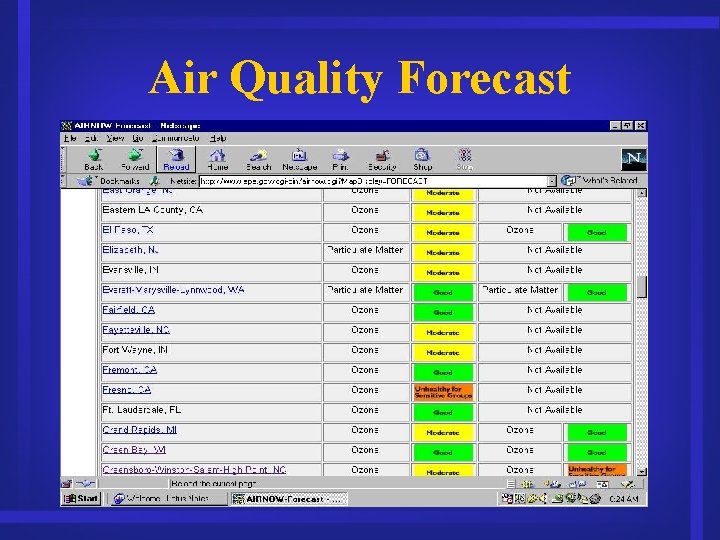The image size is (720, 540).
Task: Click the Fort Wayne, IN row text
Action: coord(135,350)
